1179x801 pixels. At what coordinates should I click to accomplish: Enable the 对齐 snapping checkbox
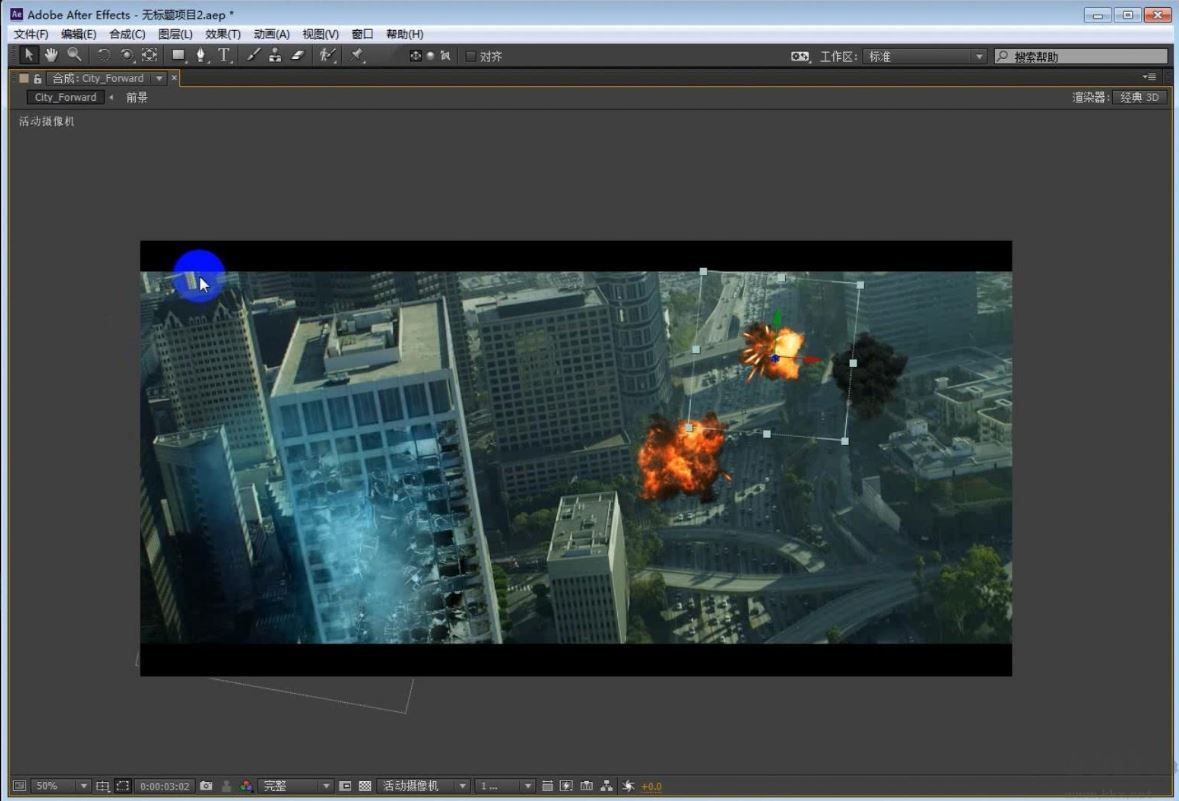(470, 56)
